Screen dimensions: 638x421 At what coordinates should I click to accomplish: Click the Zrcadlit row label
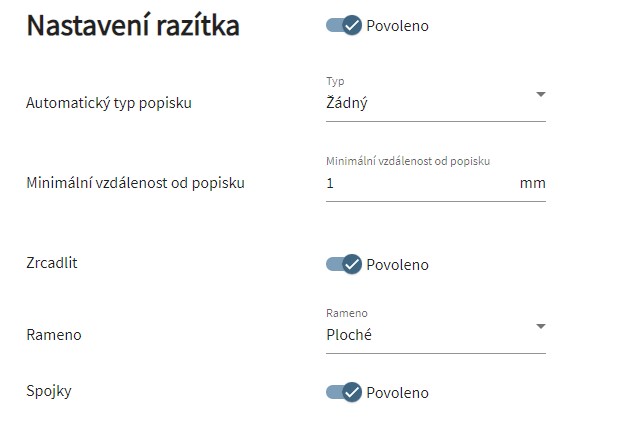(52, 263)
